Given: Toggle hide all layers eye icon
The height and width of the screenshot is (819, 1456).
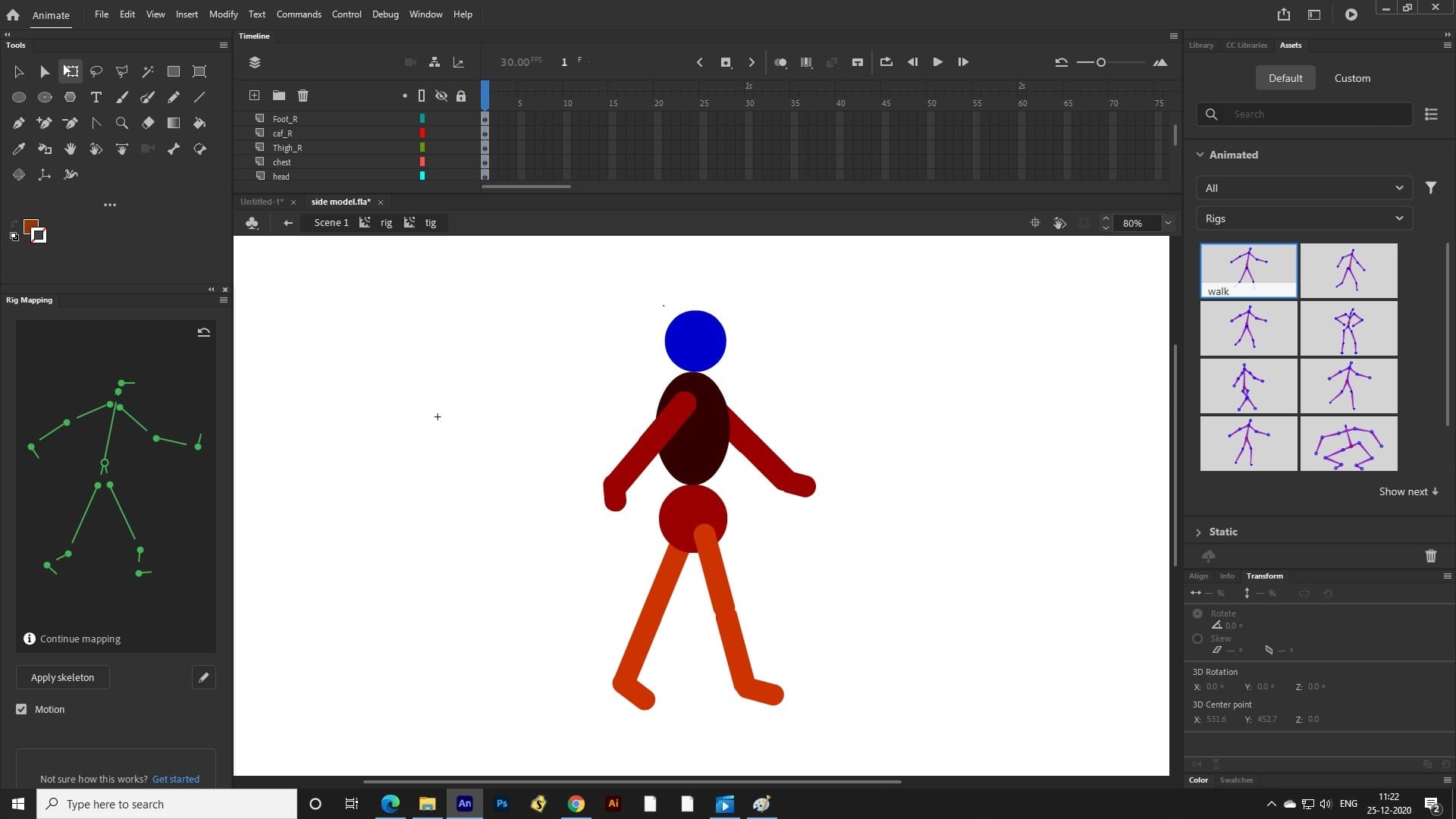Looking at the screenshot, I should [x=441, y=96].
